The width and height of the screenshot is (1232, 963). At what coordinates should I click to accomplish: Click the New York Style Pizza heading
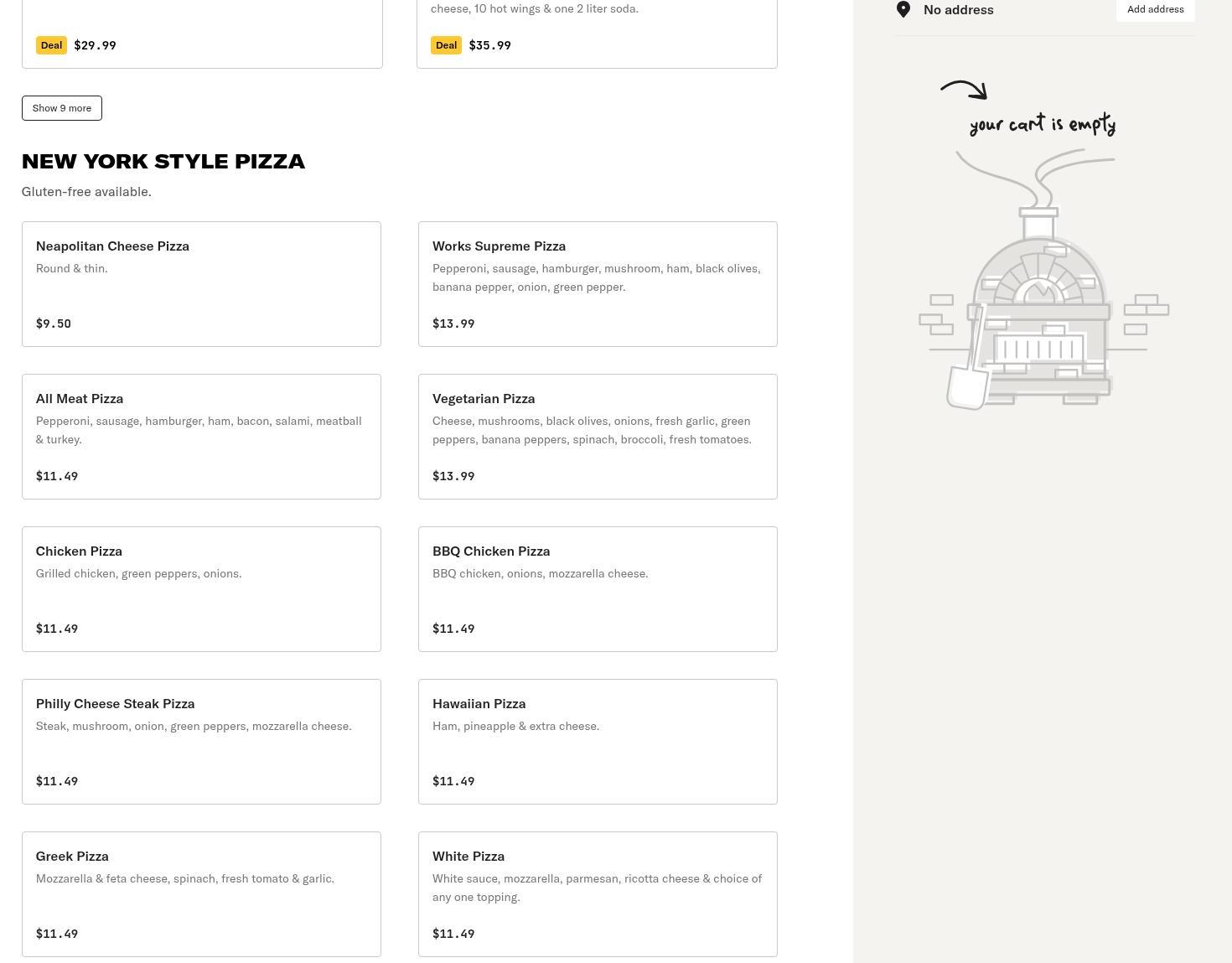click(x=163, y=161)
